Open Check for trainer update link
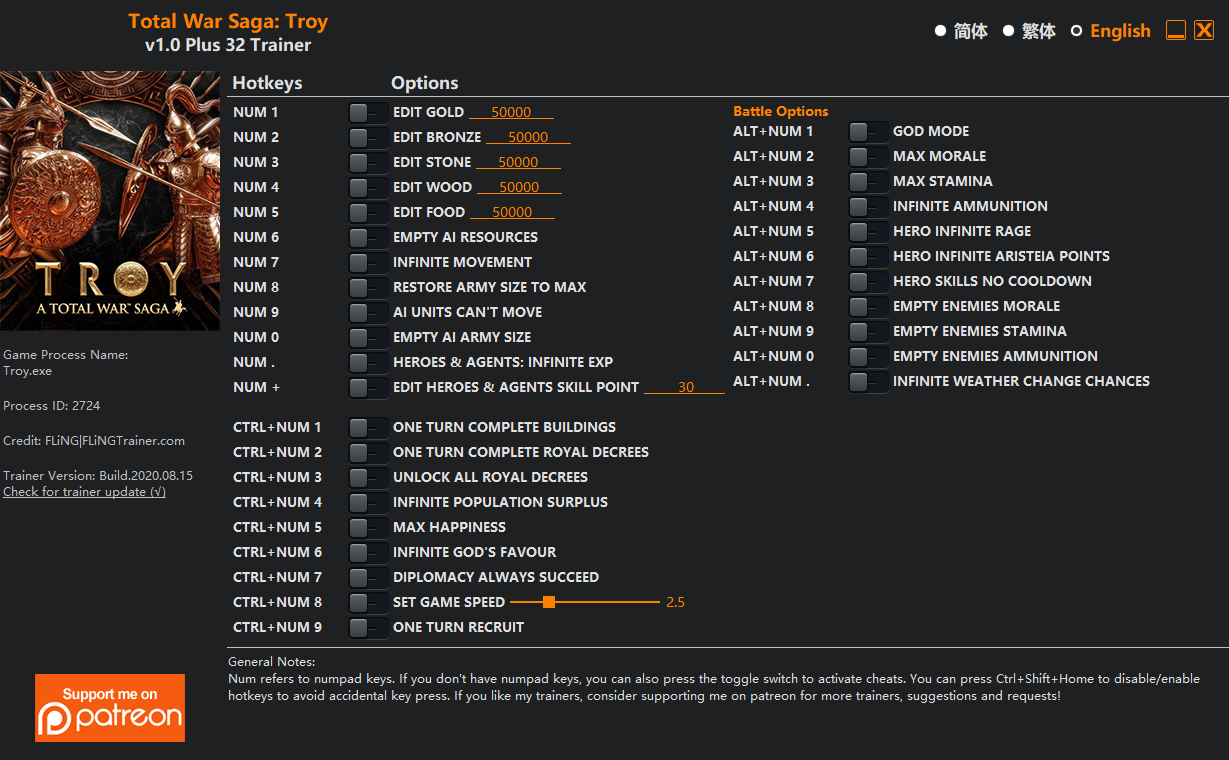The width and height of the screenshot is (1229, 760). pos(84,492)
